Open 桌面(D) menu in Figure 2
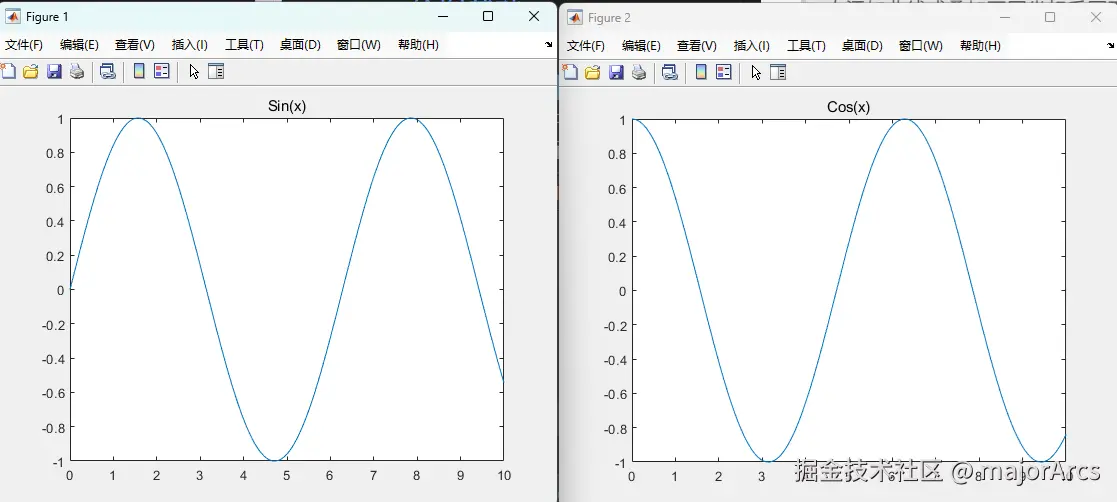Screen dimensions: 1117x502 [x=862, y=46]
